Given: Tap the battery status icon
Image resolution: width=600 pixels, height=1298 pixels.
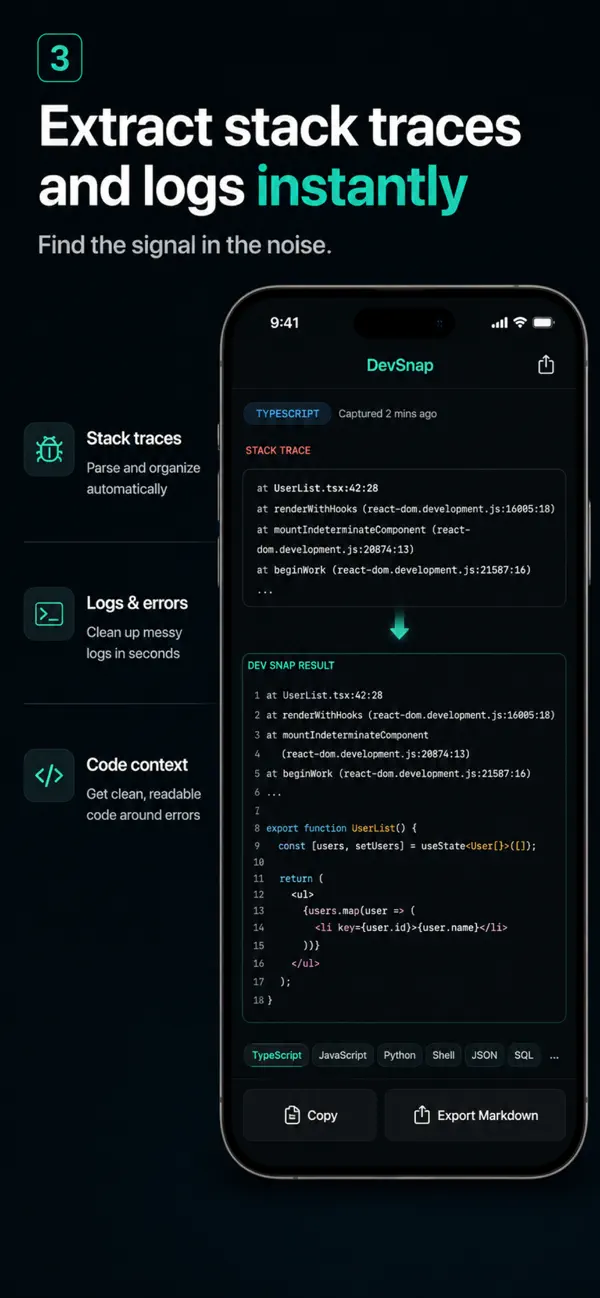Looking at the screenshot, I should click(544, 322).
